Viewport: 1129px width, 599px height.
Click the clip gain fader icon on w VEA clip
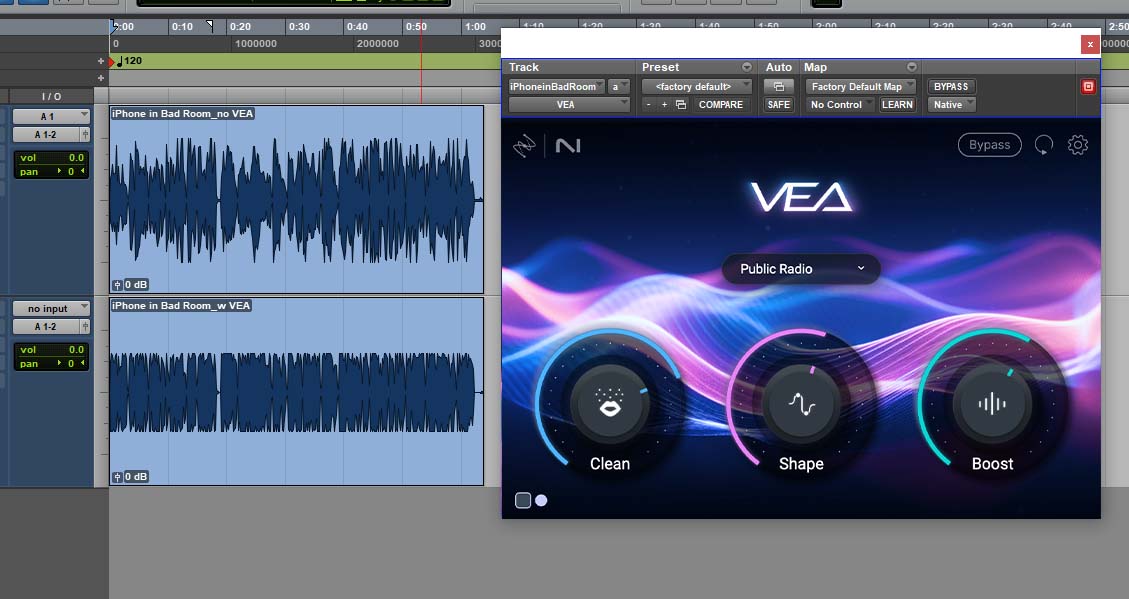tap(117, 477)
